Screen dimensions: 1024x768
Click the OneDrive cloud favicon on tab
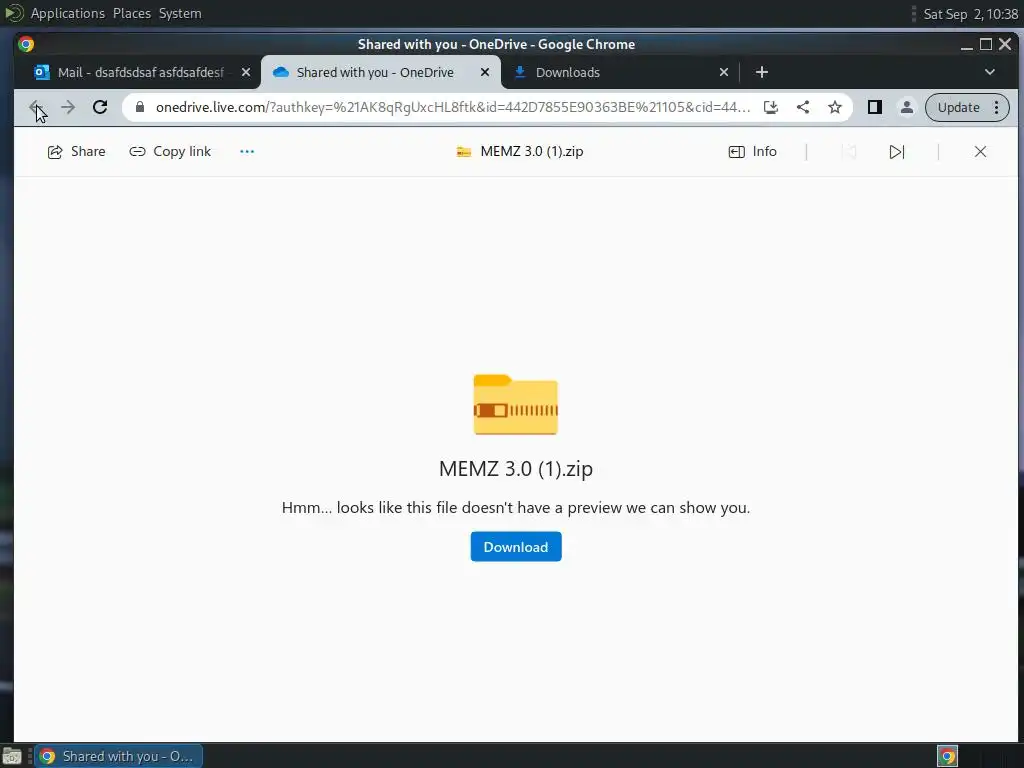(x=281, y=72)
